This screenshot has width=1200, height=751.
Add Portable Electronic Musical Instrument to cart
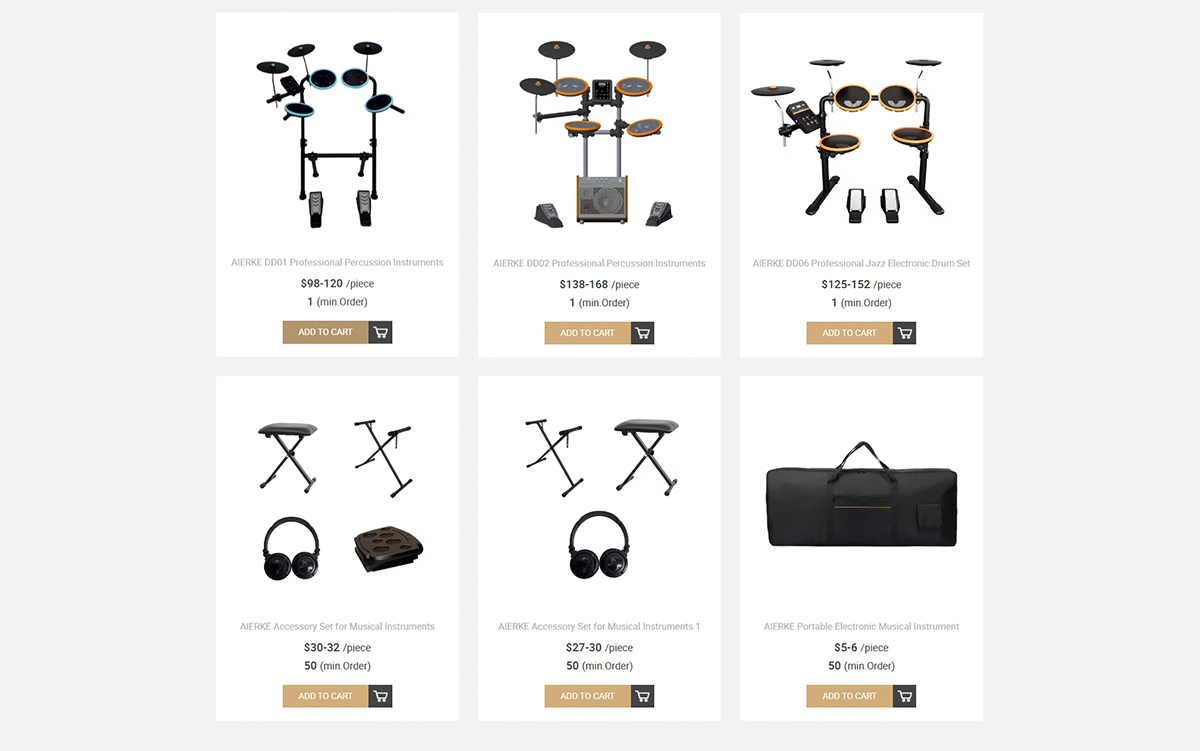(x=849, y=696)
